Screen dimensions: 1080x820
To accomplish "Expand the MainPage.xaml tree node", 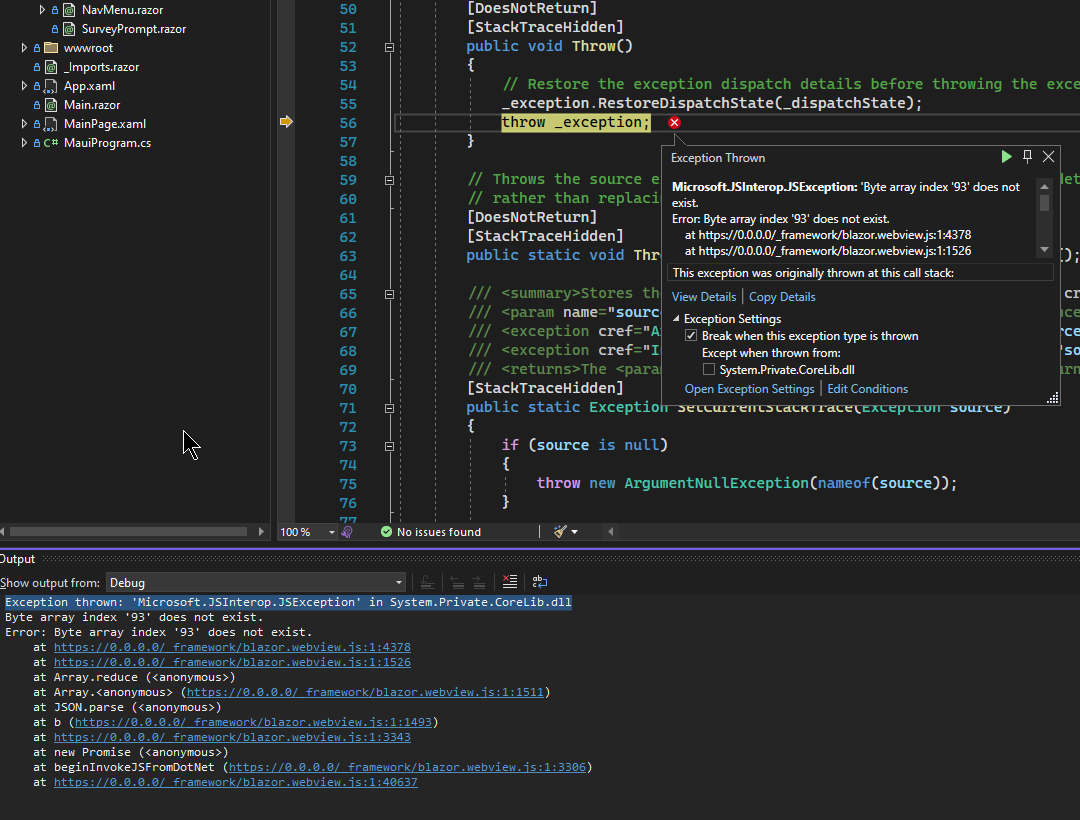I will point(24,124).
